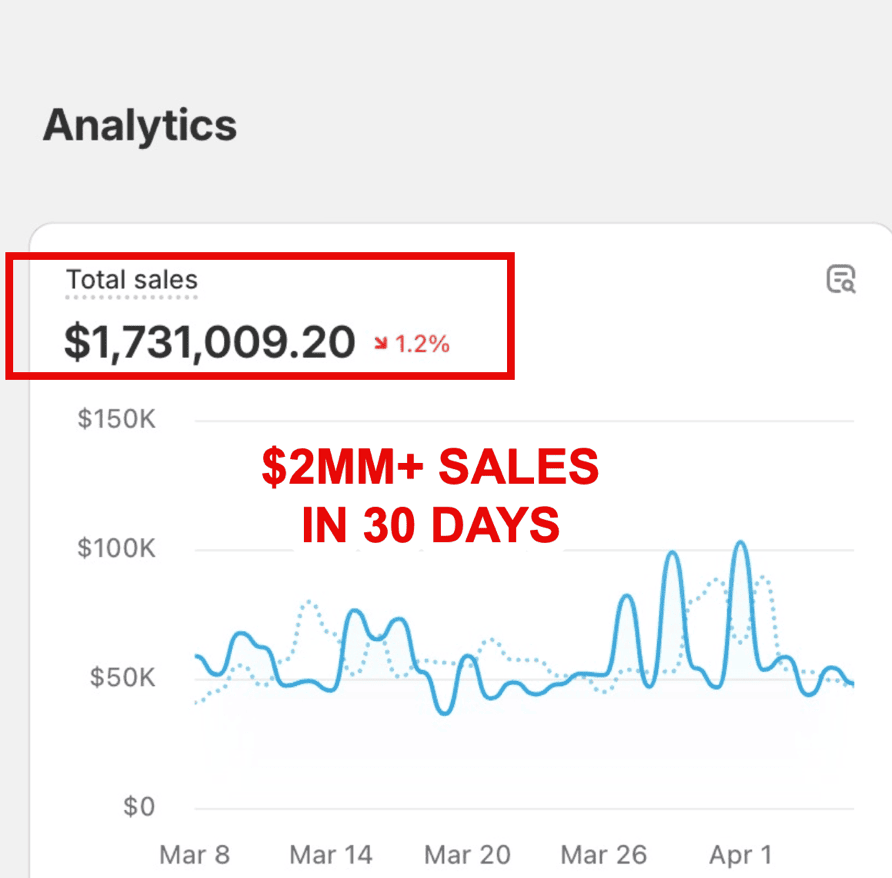Click the "IN 30 DAYS" overlay text
The height and width of the screenshot is (878, 892).
click(430, 526)
